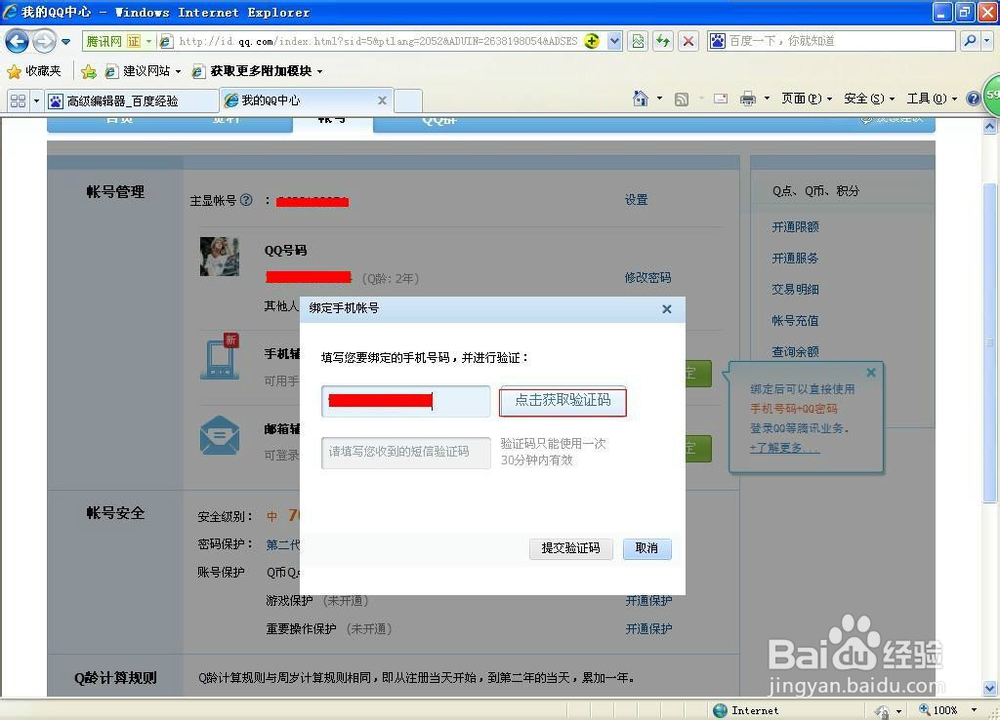
Task: Switch to the 我的QQ中心 tab
Action: (306, 100)
